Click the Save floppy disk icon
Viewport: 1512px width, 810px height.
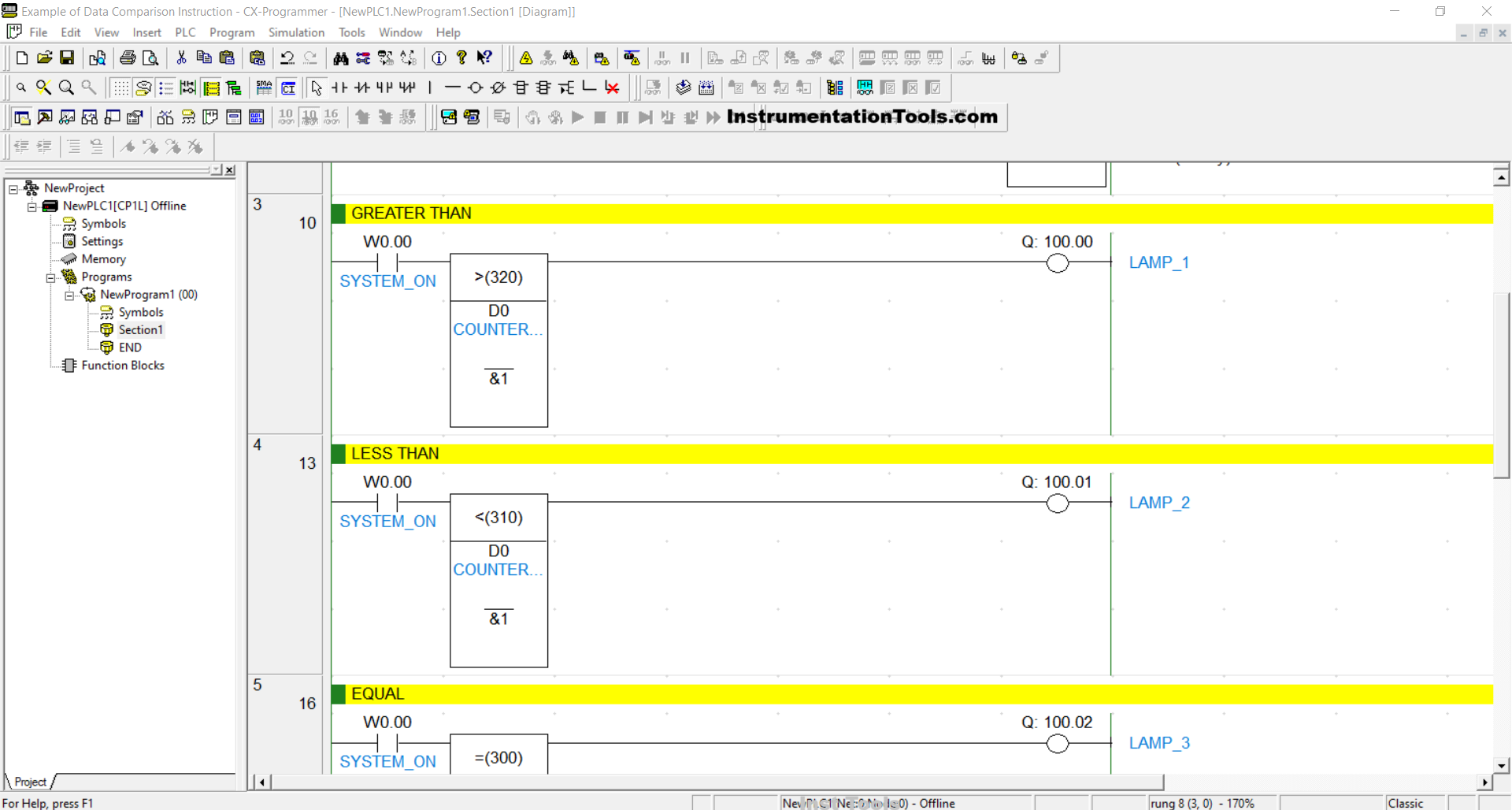67,58
